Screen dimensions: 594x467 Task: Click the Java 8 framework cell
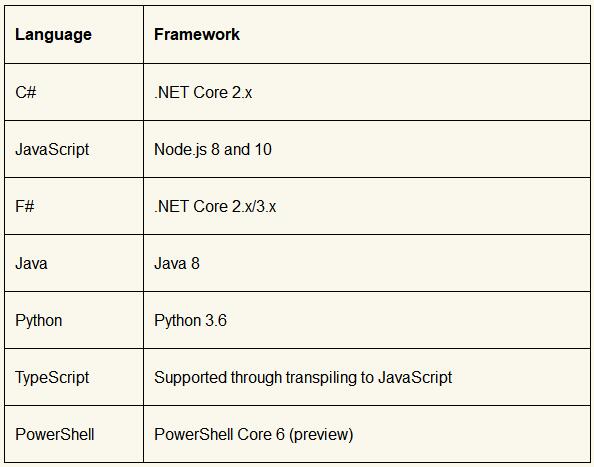coord(367,263)
